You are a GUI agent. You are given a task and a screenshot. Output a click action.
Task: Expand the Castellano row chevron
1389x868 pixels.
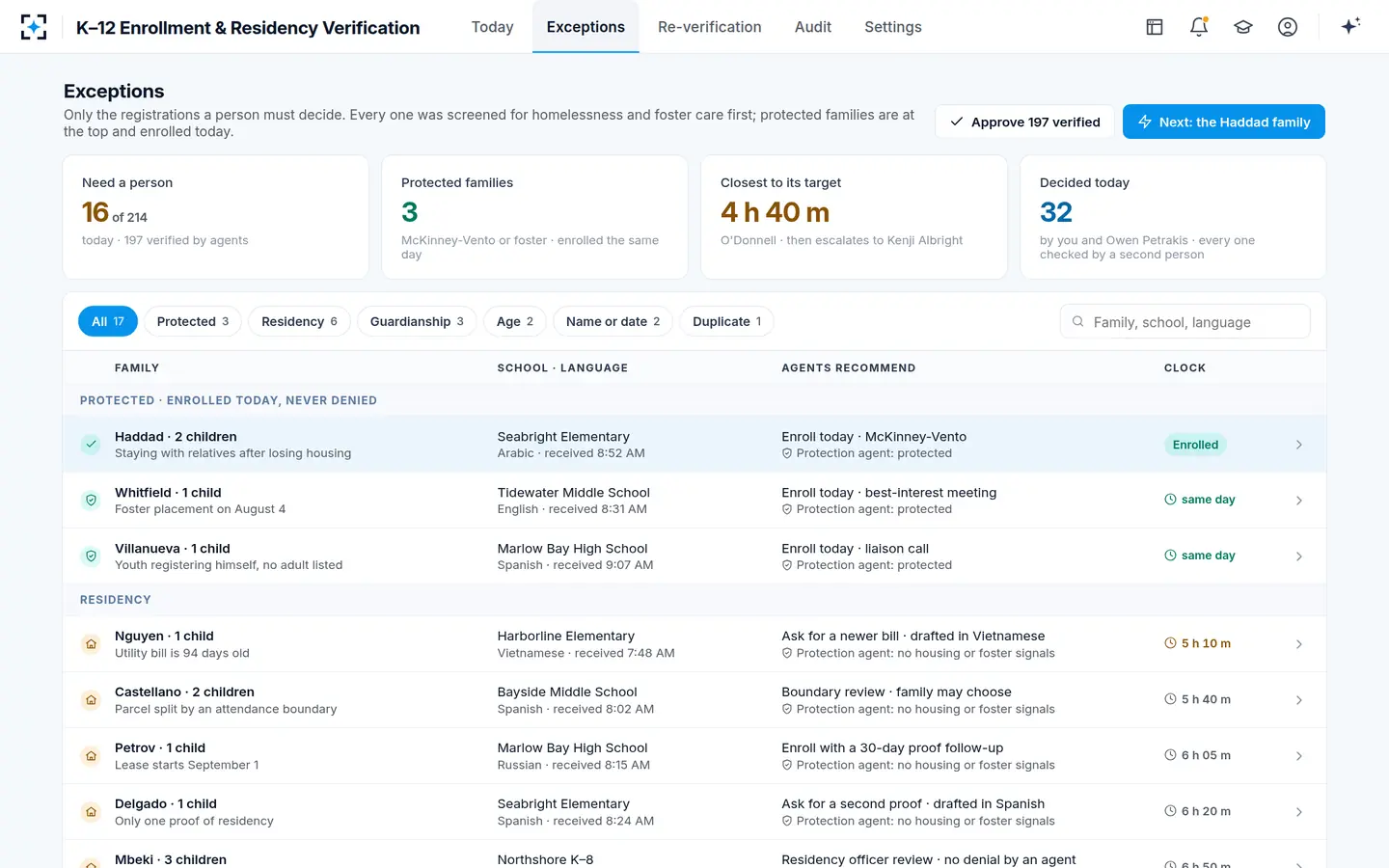tap(1299, 700)
